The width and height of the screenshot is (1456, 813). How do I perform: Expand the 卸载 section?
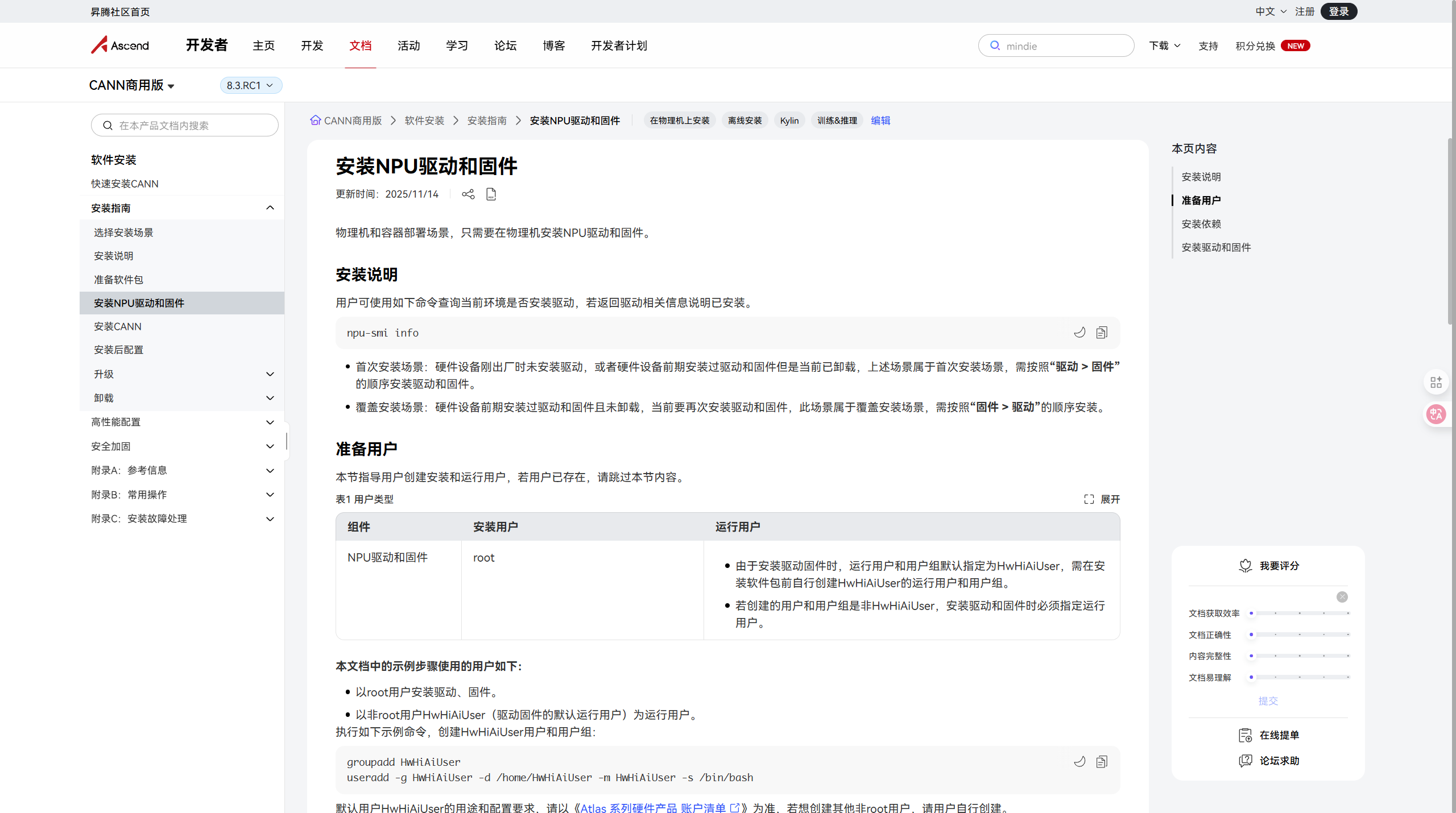tap(270, 398)
